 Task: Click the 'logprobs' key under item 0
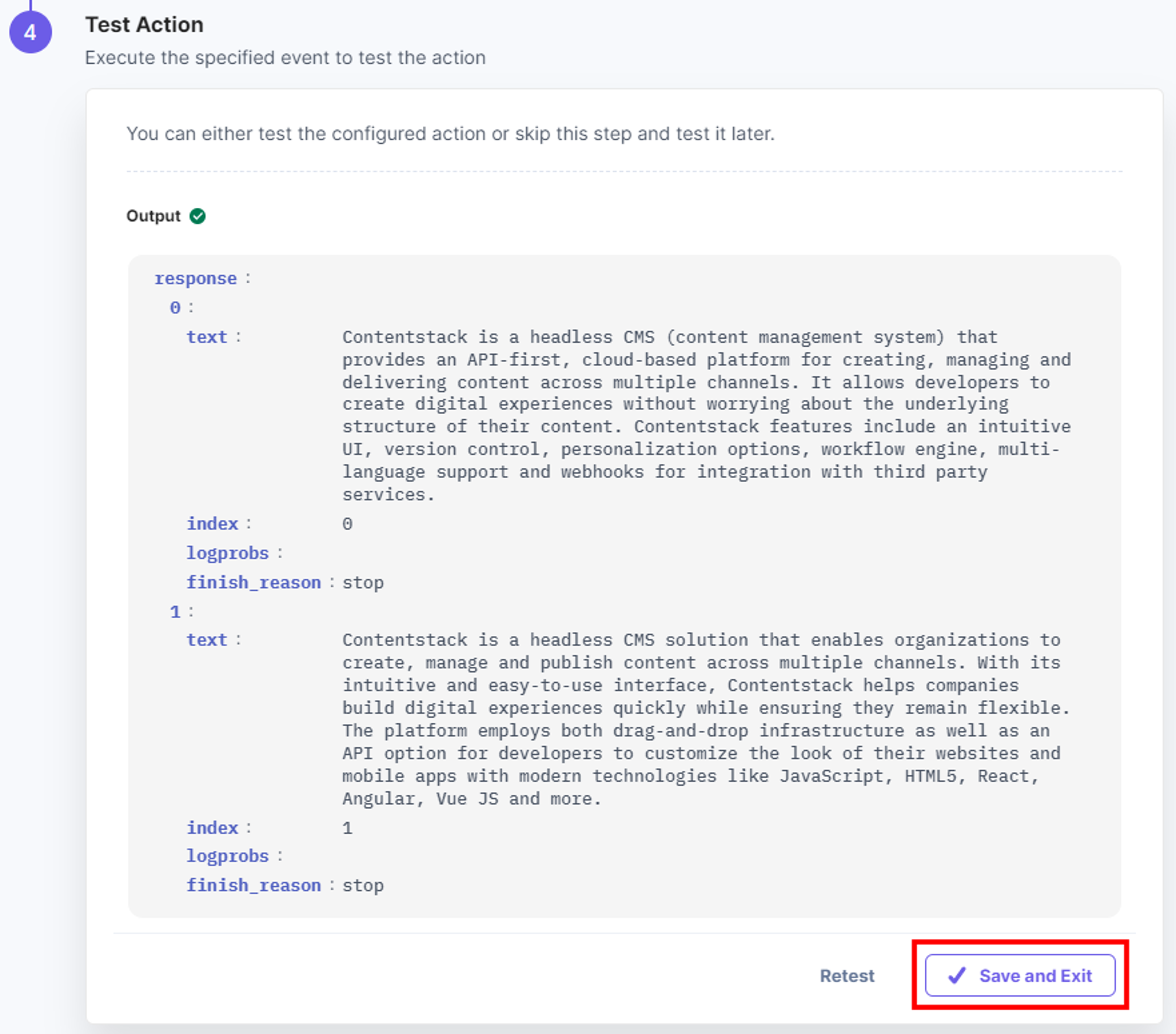pyautogui.click(x=228, y=553)
